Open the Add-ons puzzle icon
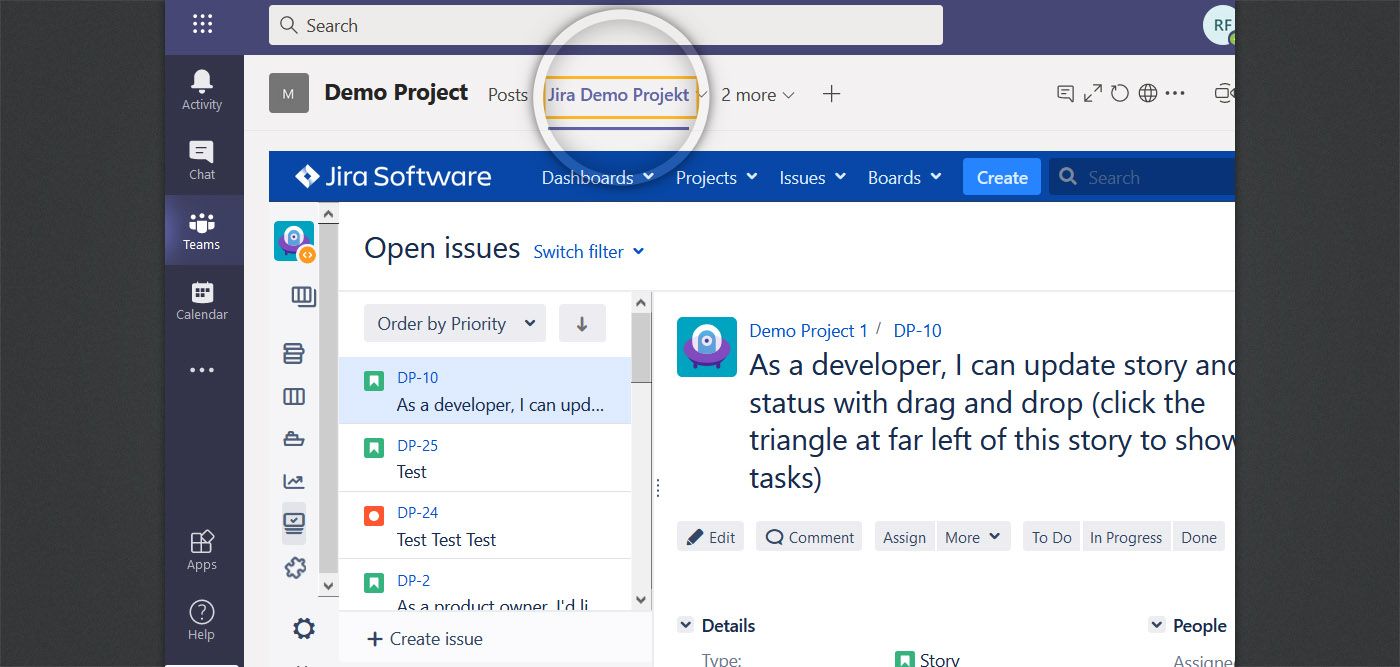Image resolution: width=1400 pixels, height=667 pixels. (x=294, y=568)
